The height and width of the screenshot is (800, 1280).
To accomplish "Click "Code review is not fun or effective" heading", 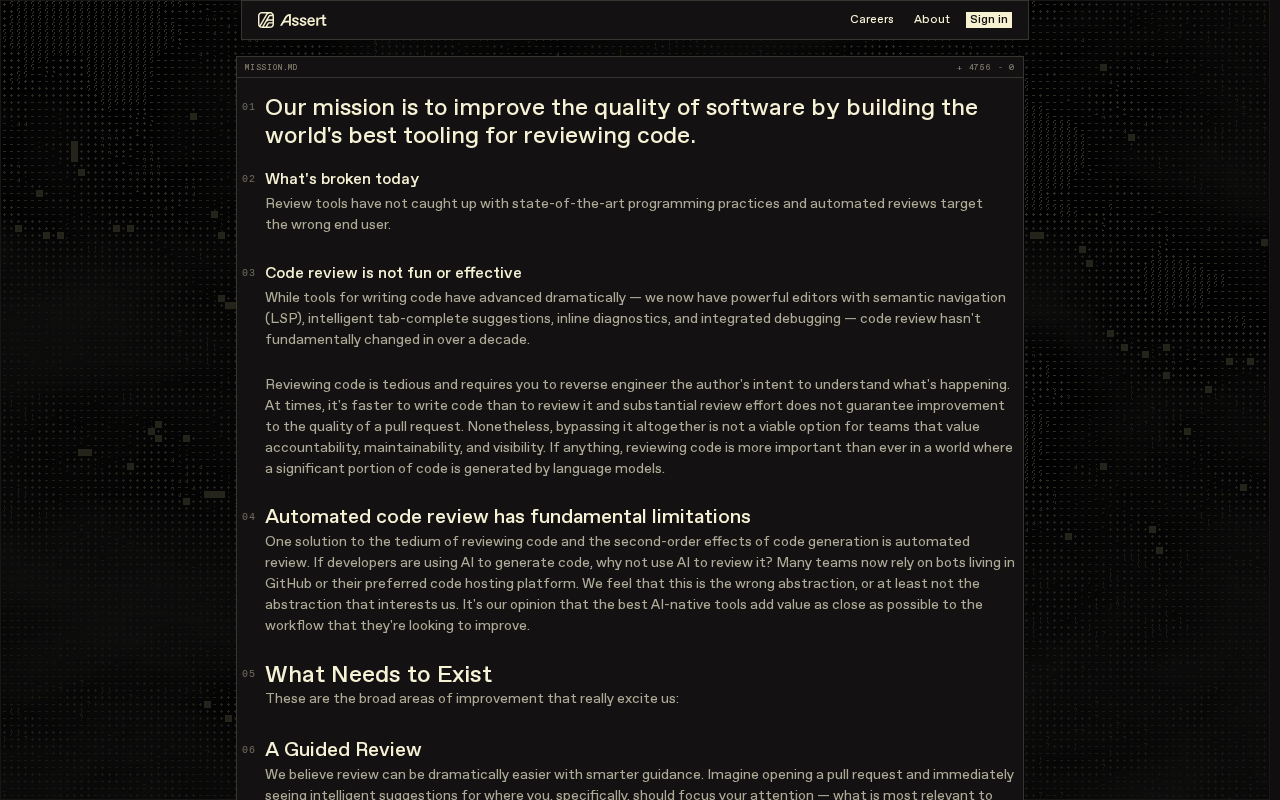I will pos(393,273).
